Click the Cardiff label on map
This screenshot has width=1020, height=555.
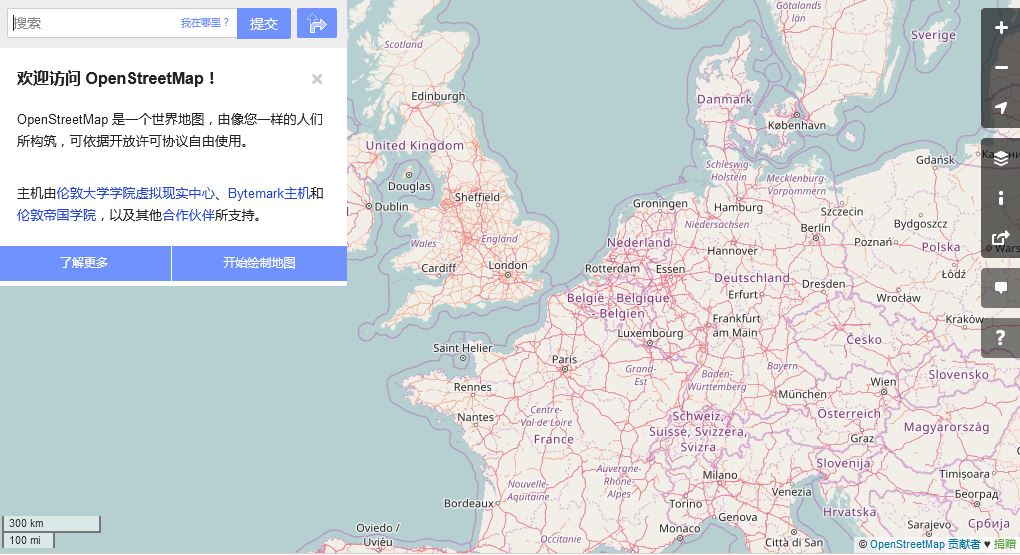(438, 267)
